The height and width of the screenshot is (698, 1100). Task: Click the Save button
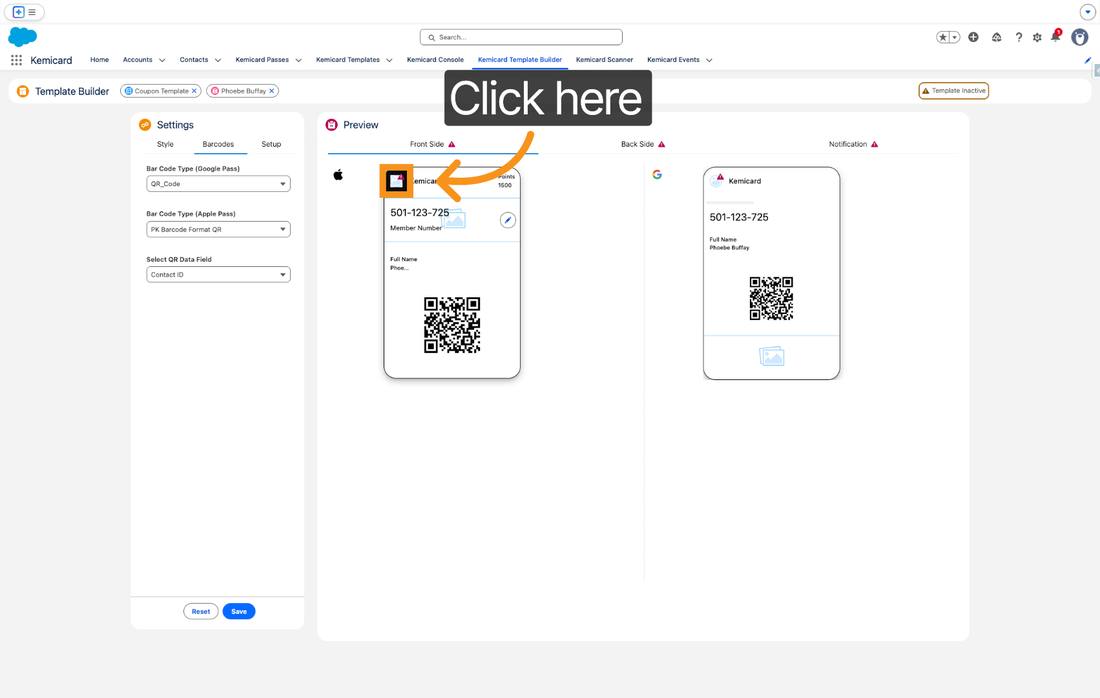pyautogui.click(x=239, y=612)
